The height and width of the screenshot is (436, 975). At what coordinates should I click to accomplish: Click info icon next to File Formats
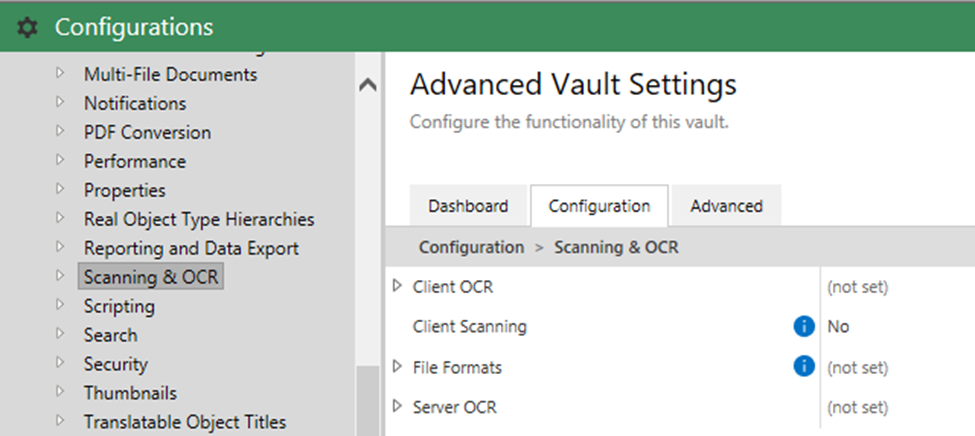point(803,367)
